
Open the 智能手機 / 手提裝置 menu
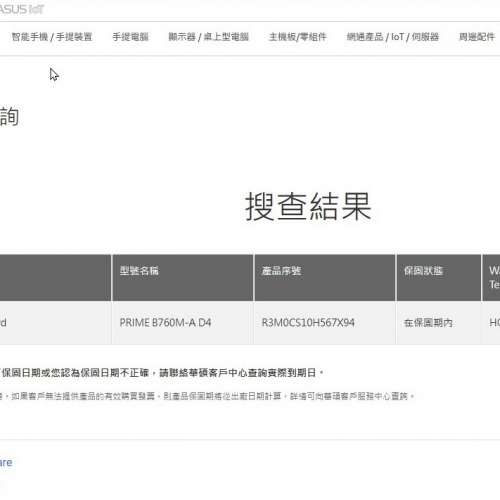click(52, 37)
